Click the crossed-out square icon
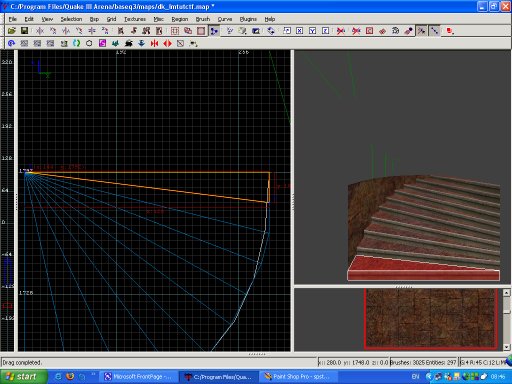512x384 pixels. pos(180,43)
